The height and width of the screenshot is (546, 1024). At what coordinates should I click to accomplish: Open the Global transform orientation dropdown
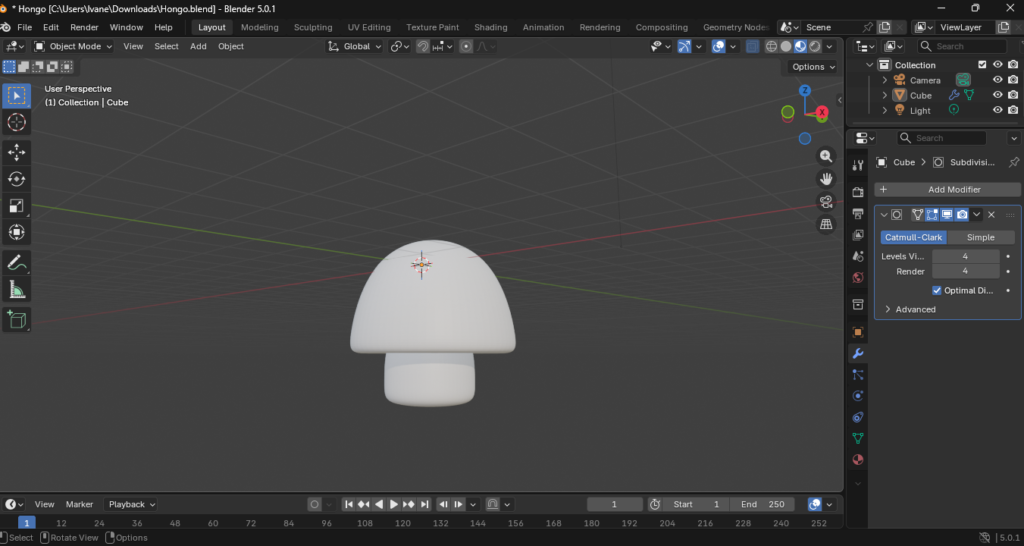pos(355,46)
